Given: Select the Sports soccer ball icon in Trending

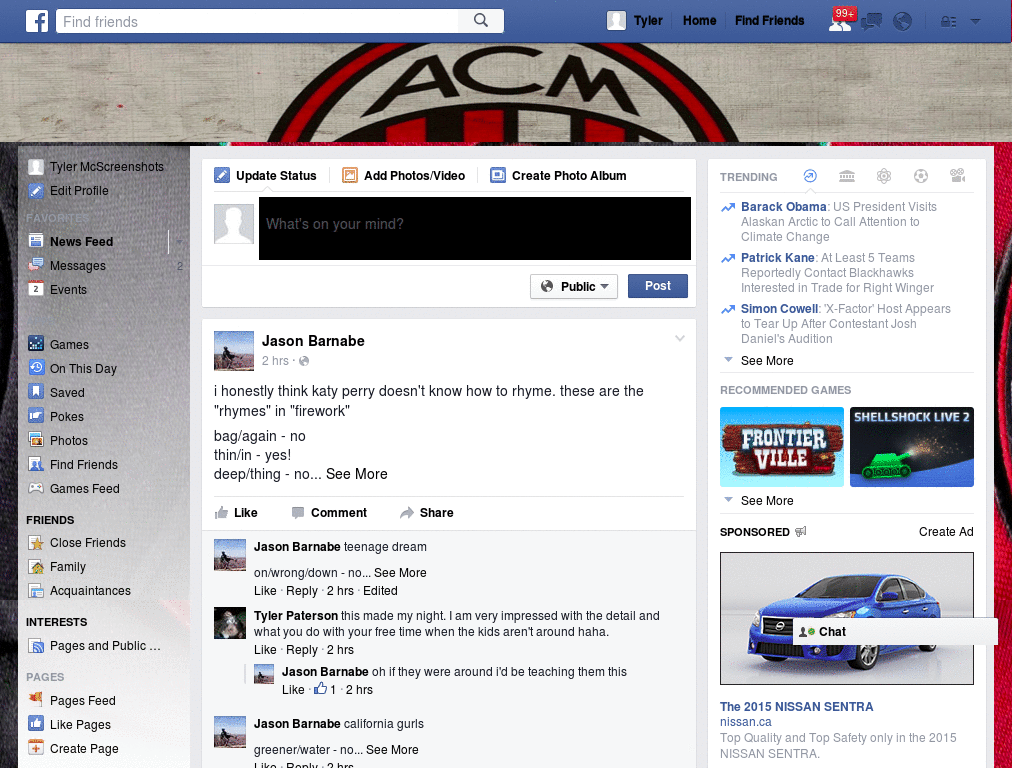Looking at the screenshot, I should [921, 176].
